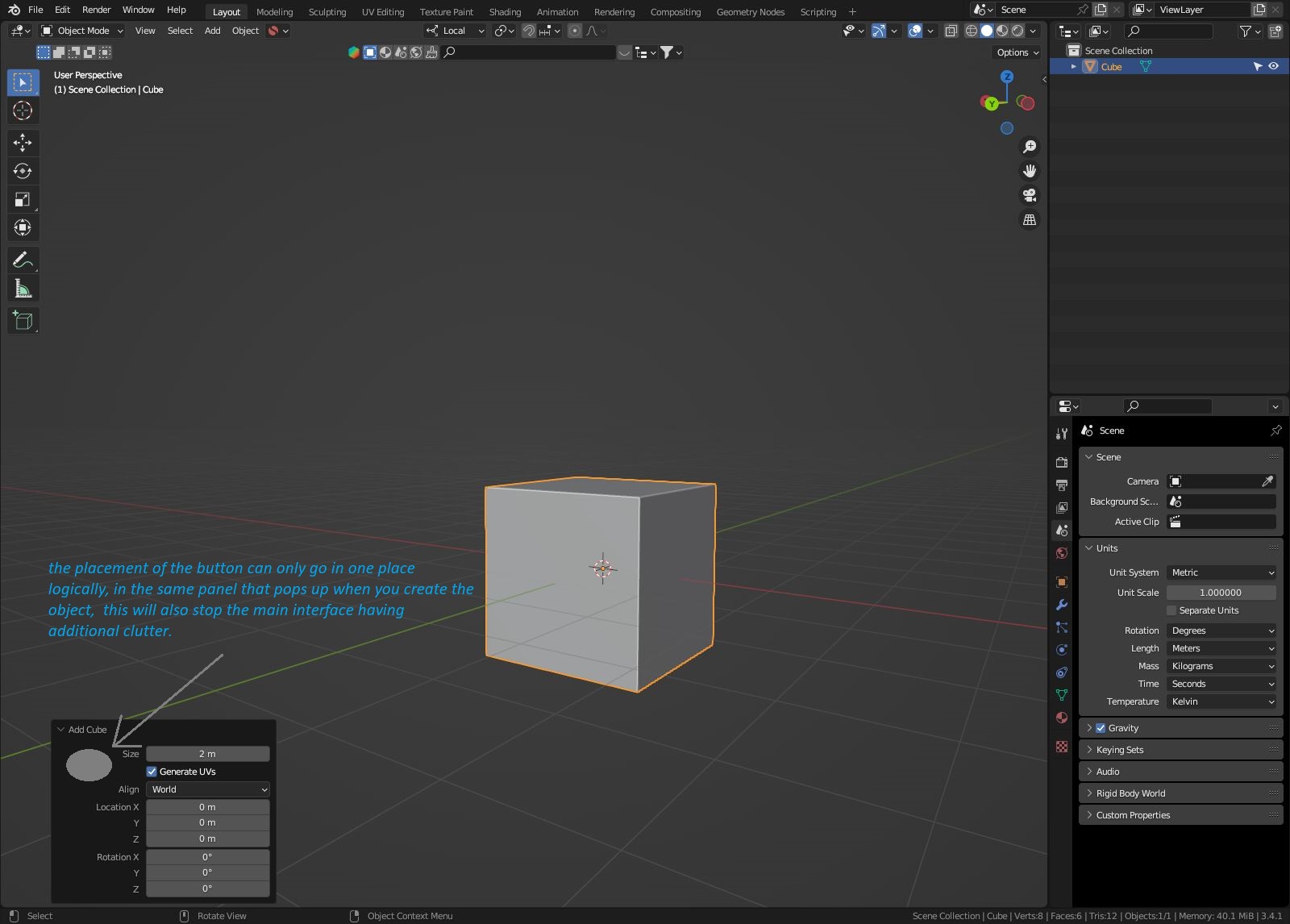Open the Rotation Degrees dropdown
Viewport: 1290px width, 924px height.
click(1221, 631)
